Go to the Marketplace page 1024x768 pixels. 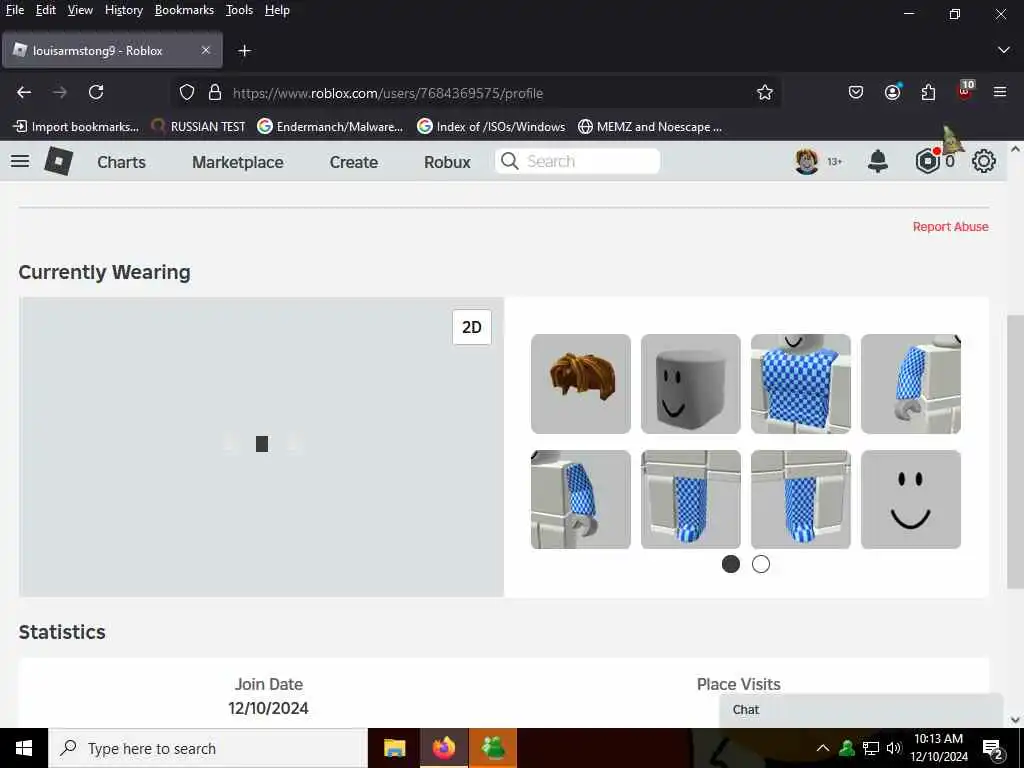pyautogui.click(x=238, y=162)
